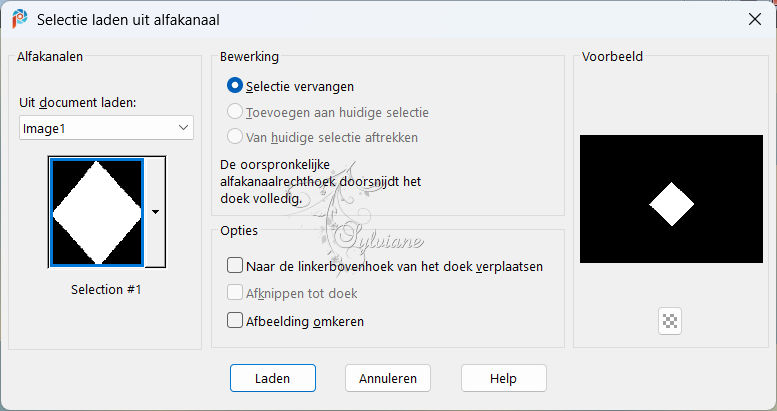Enable Afbeelding omkeren checkbox

pyautogui.click(x=234, y=320)
